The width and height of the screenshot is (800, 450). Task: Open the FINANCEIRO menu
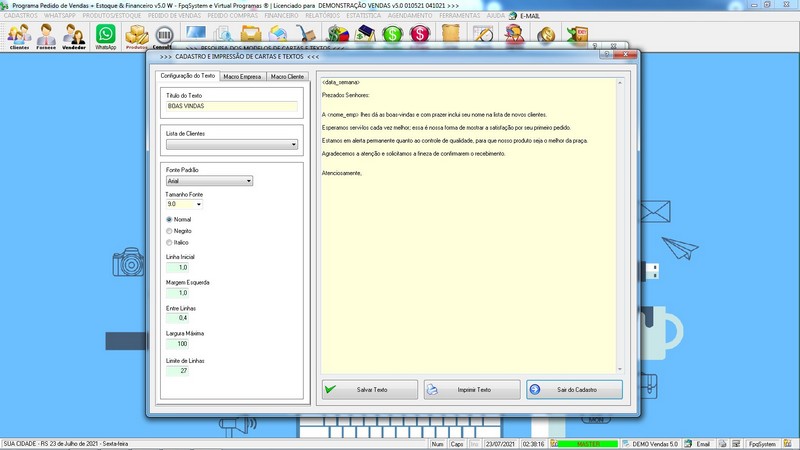pos(282,16)
